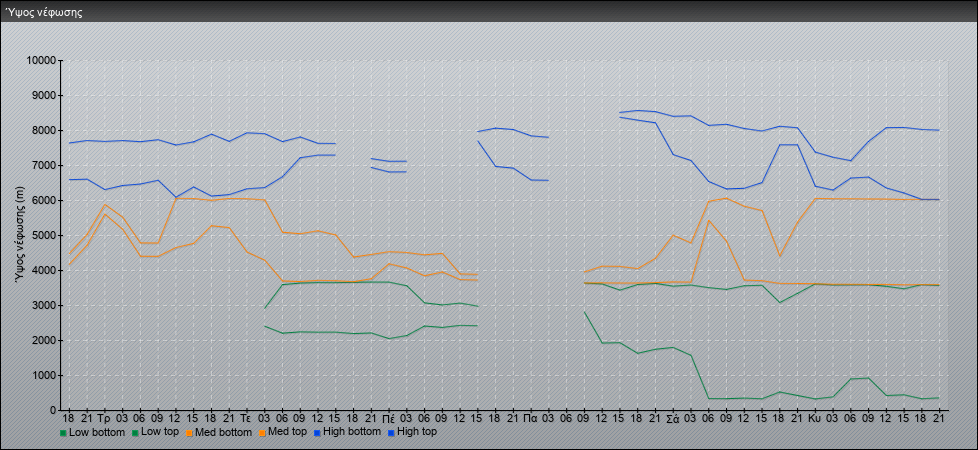The image size is (978, 450).
Task: Select the Τε day marker on time axis
Action: (x=246, y=418)
